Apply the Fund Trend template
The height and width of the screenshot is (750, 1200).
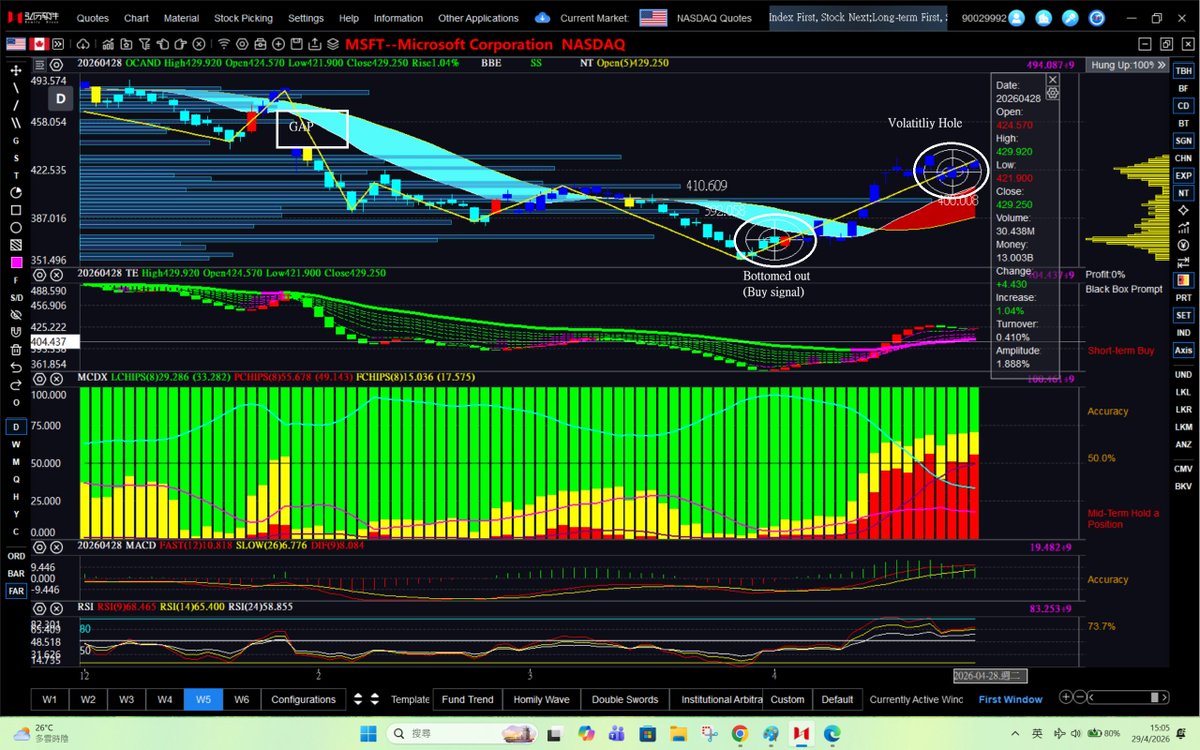click(x=467, y=699)
